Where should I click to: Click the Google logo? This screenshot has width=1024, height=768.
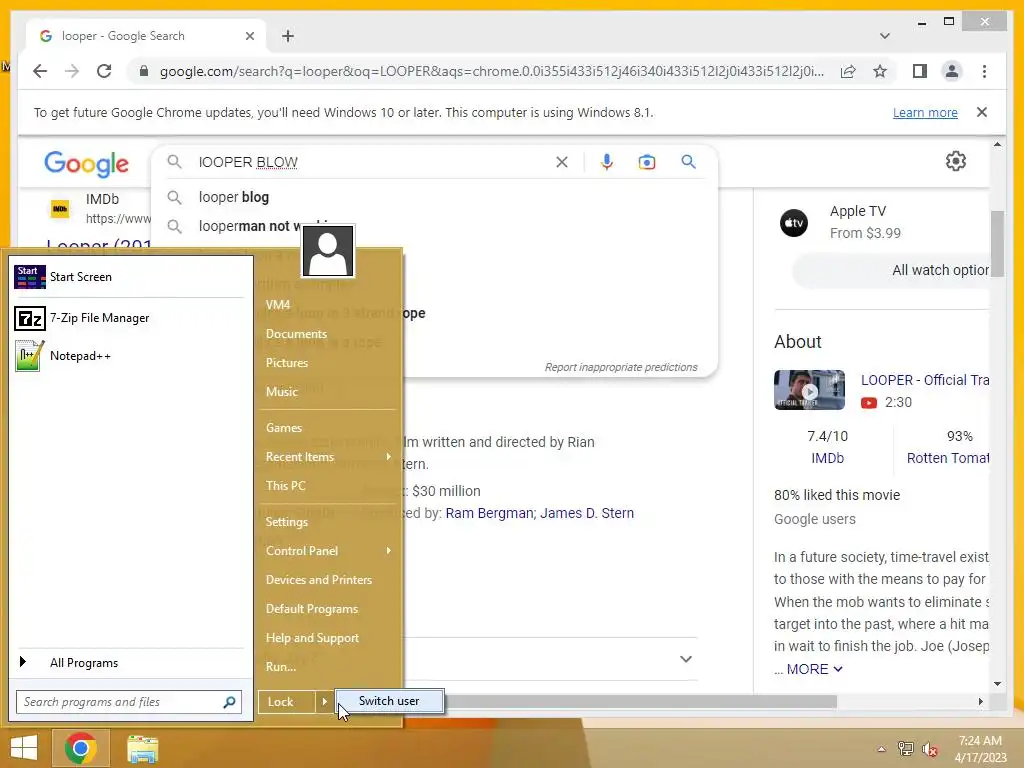86,163
